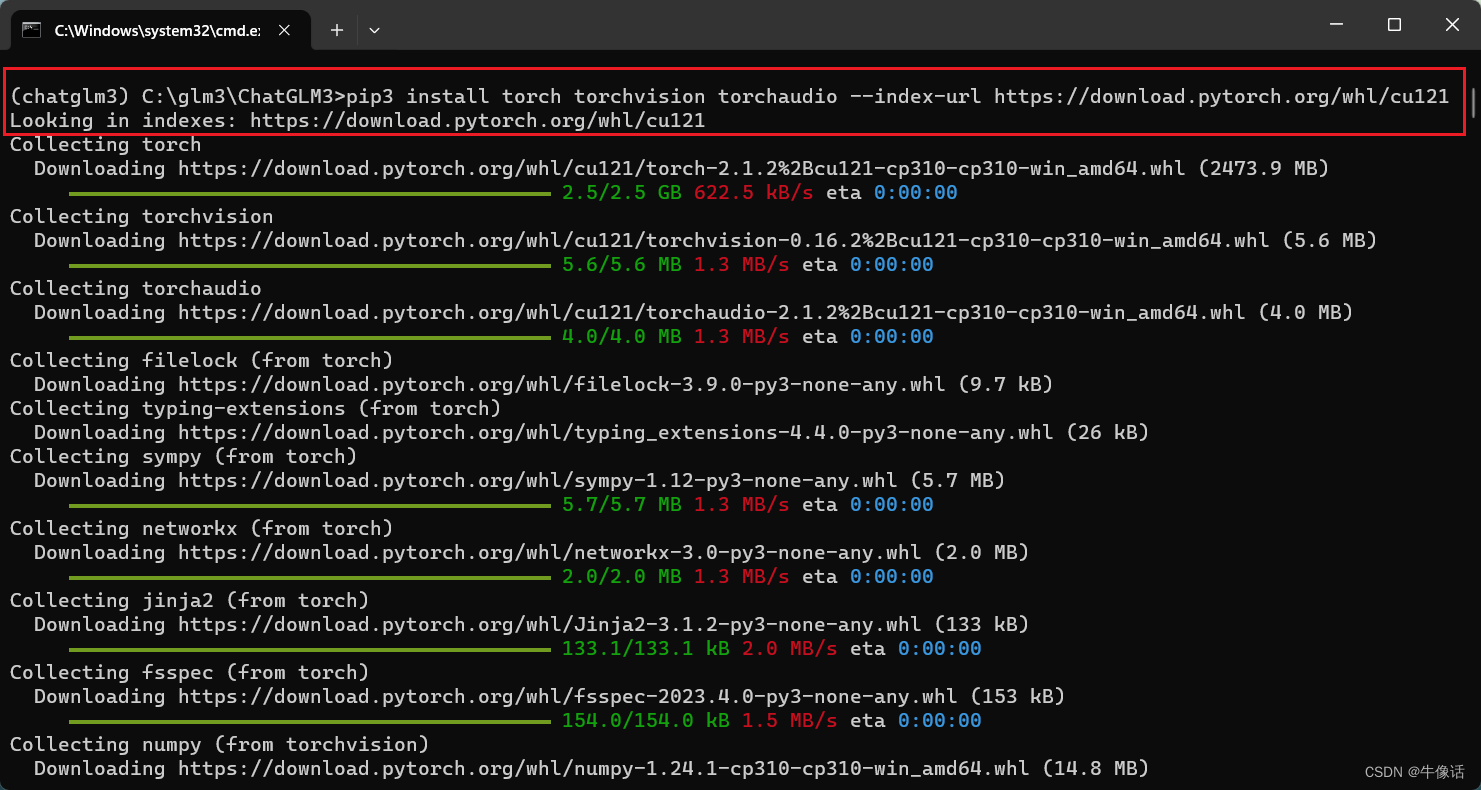Image resolution: width=1481 pixels, height=790 pixels.
Task: Click 'Collecting networkx (from torch)' line
Action: click(201, 528)
